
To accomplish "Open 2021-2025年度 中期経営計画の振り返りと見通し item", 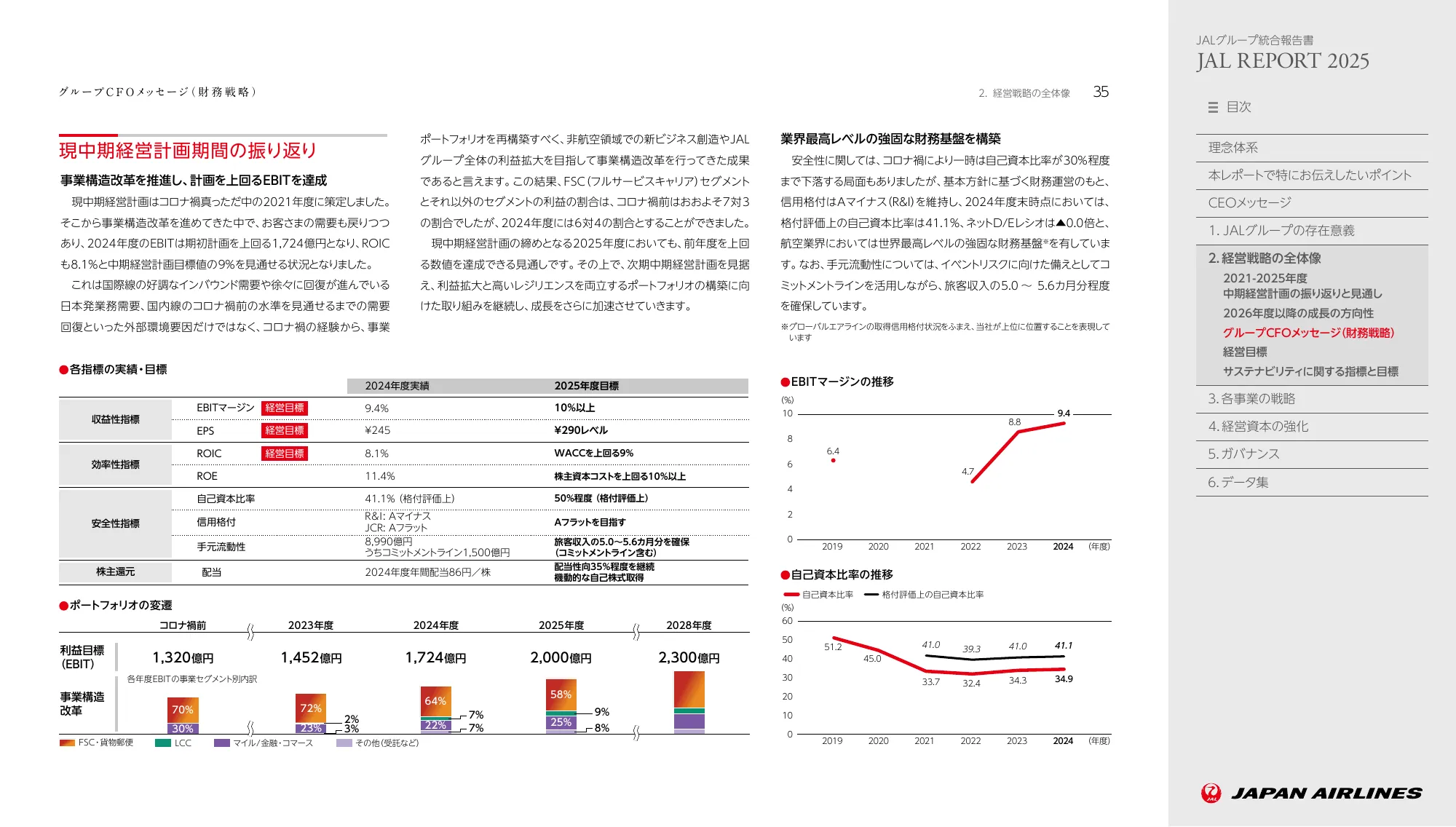I will point(1302,286).
